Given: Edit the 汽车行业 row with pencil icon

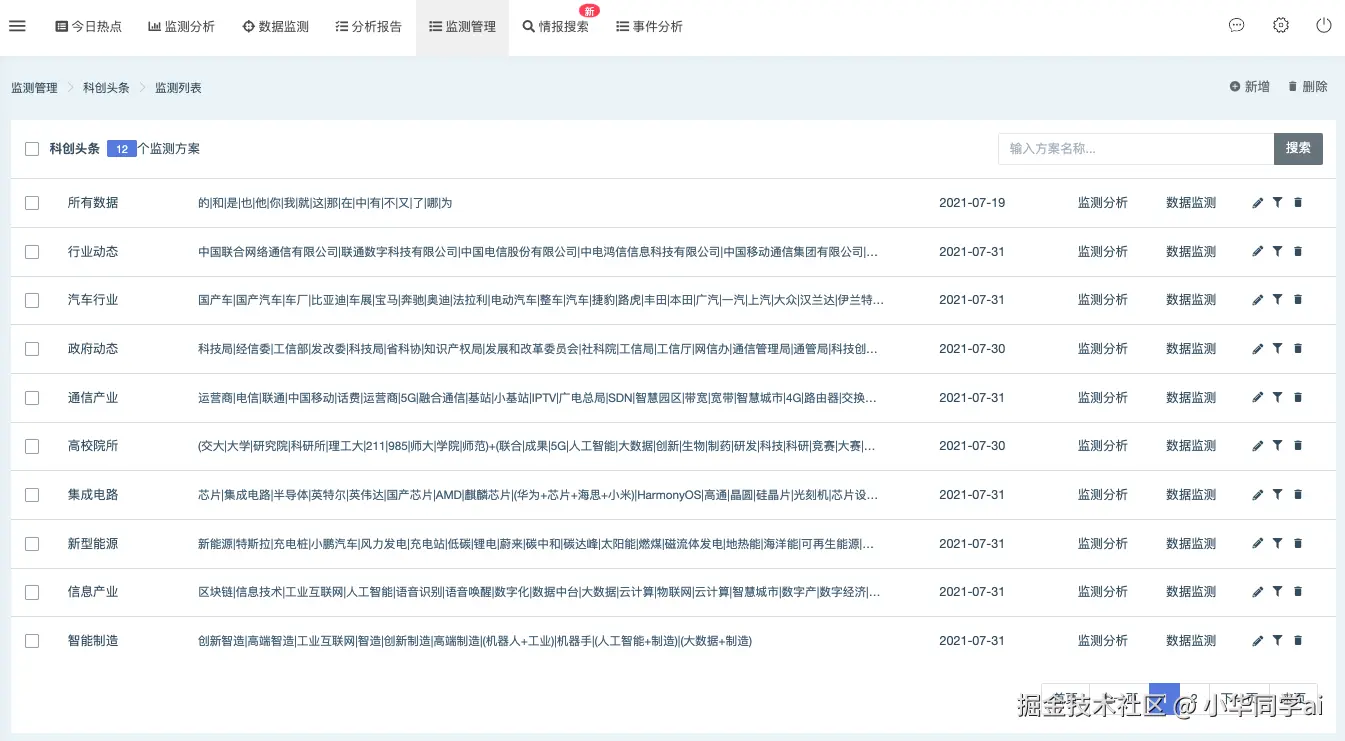Looking at the screenshot, I should click(x=1258, y=300).
